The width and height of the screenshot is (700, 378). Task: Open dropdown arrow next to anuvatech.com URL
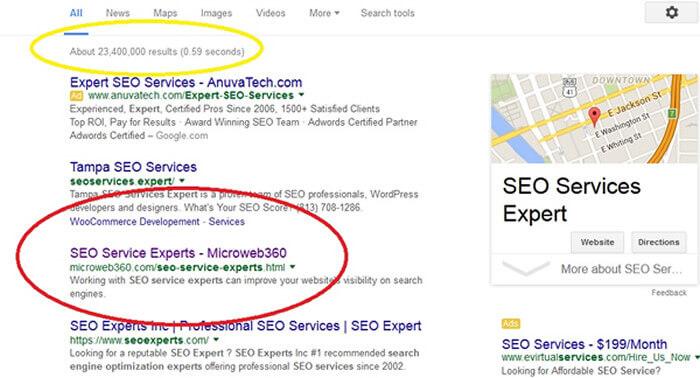[301, 95]
